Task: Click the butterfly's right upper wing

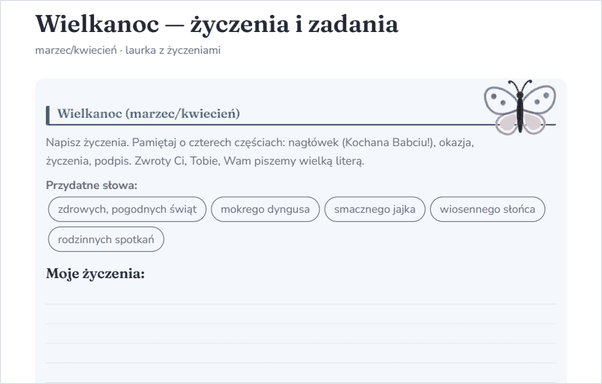Action: pyautogui.click(x=539, y=99)
